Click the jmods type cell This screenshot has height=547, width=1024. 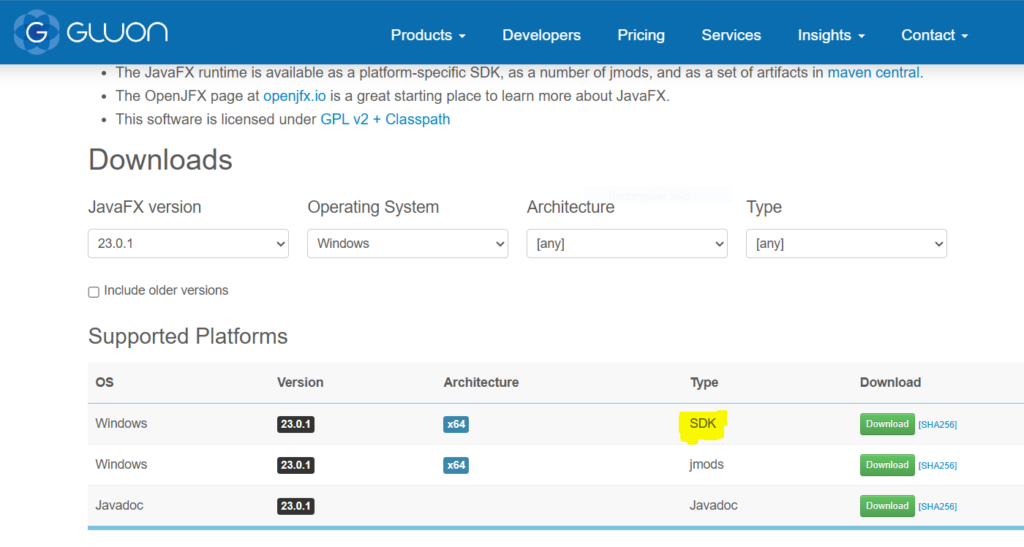(x=707, y=464)
